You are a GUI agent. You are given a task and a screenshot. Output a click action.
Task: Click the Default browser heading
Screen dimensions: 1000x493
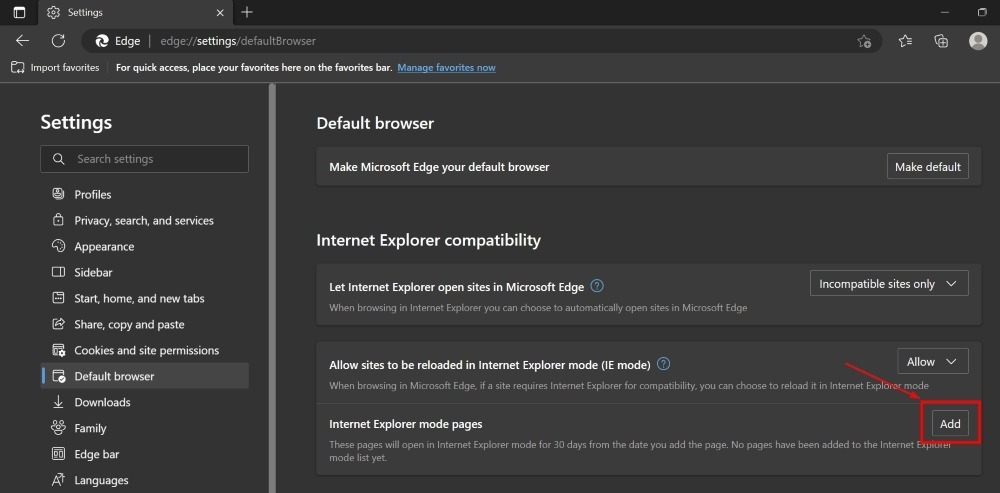[375, 123]
